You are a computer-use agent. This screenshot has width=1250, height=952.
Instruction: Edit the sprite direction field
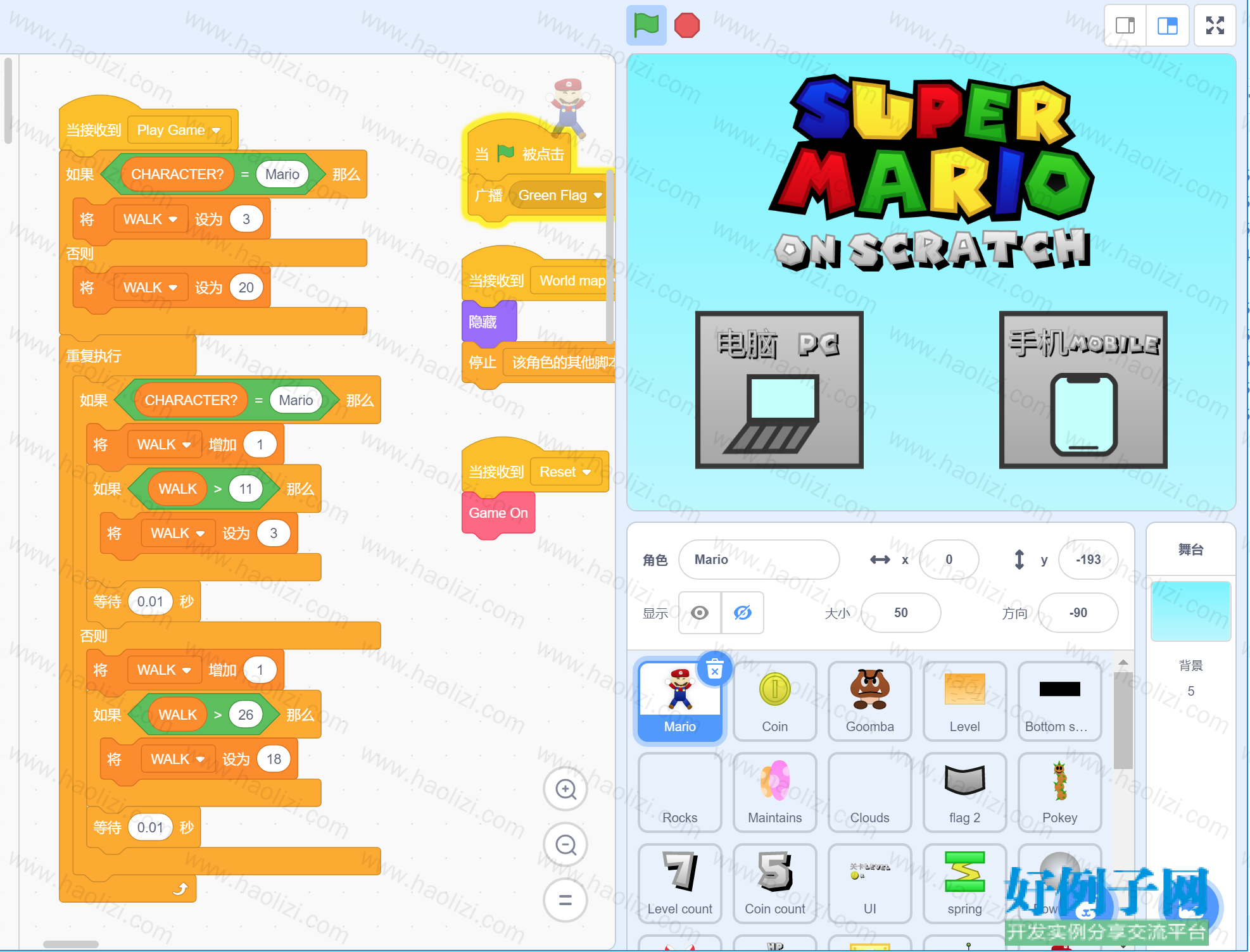1078,613
